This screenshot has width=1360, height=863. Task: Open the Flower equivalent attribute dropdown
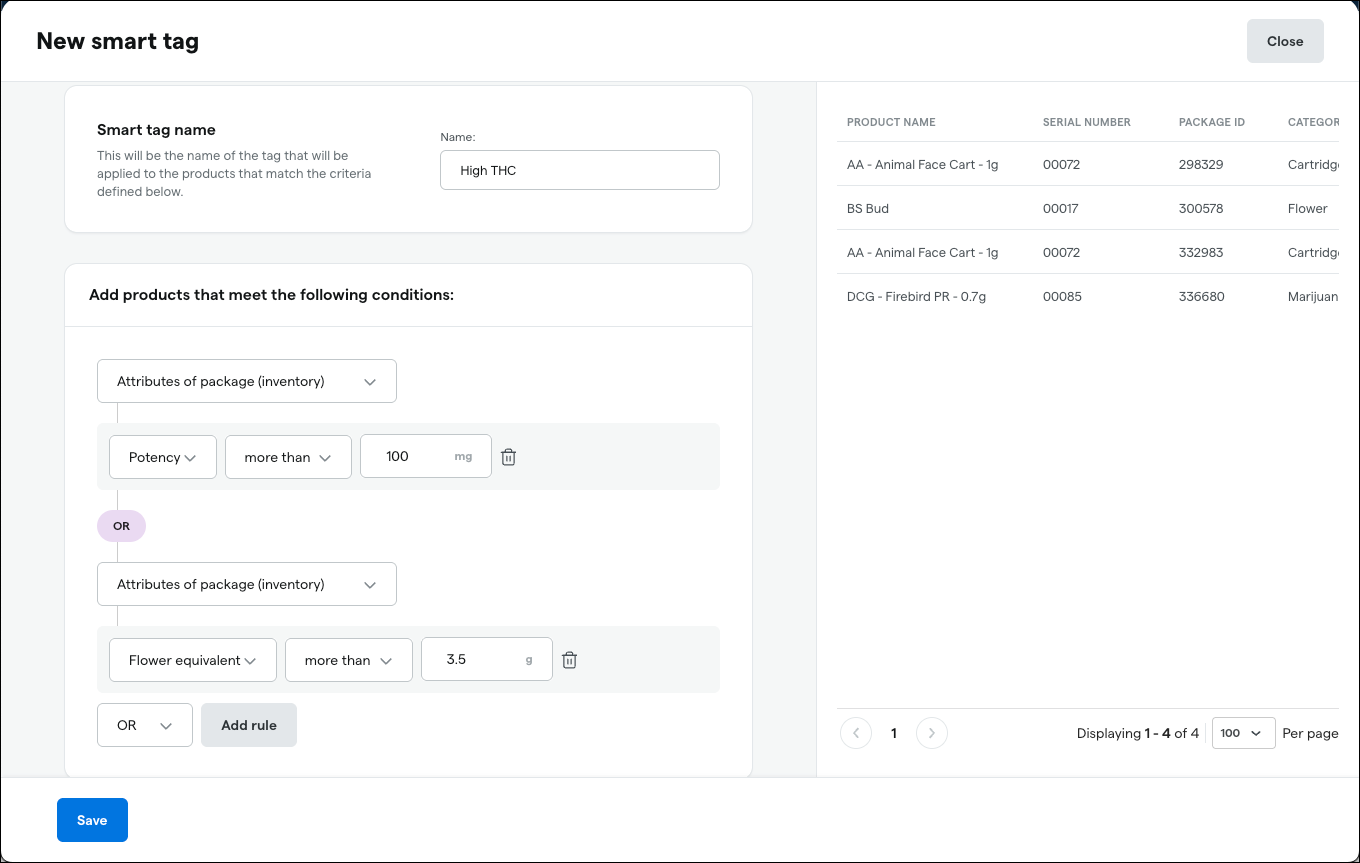coord(192,659)
